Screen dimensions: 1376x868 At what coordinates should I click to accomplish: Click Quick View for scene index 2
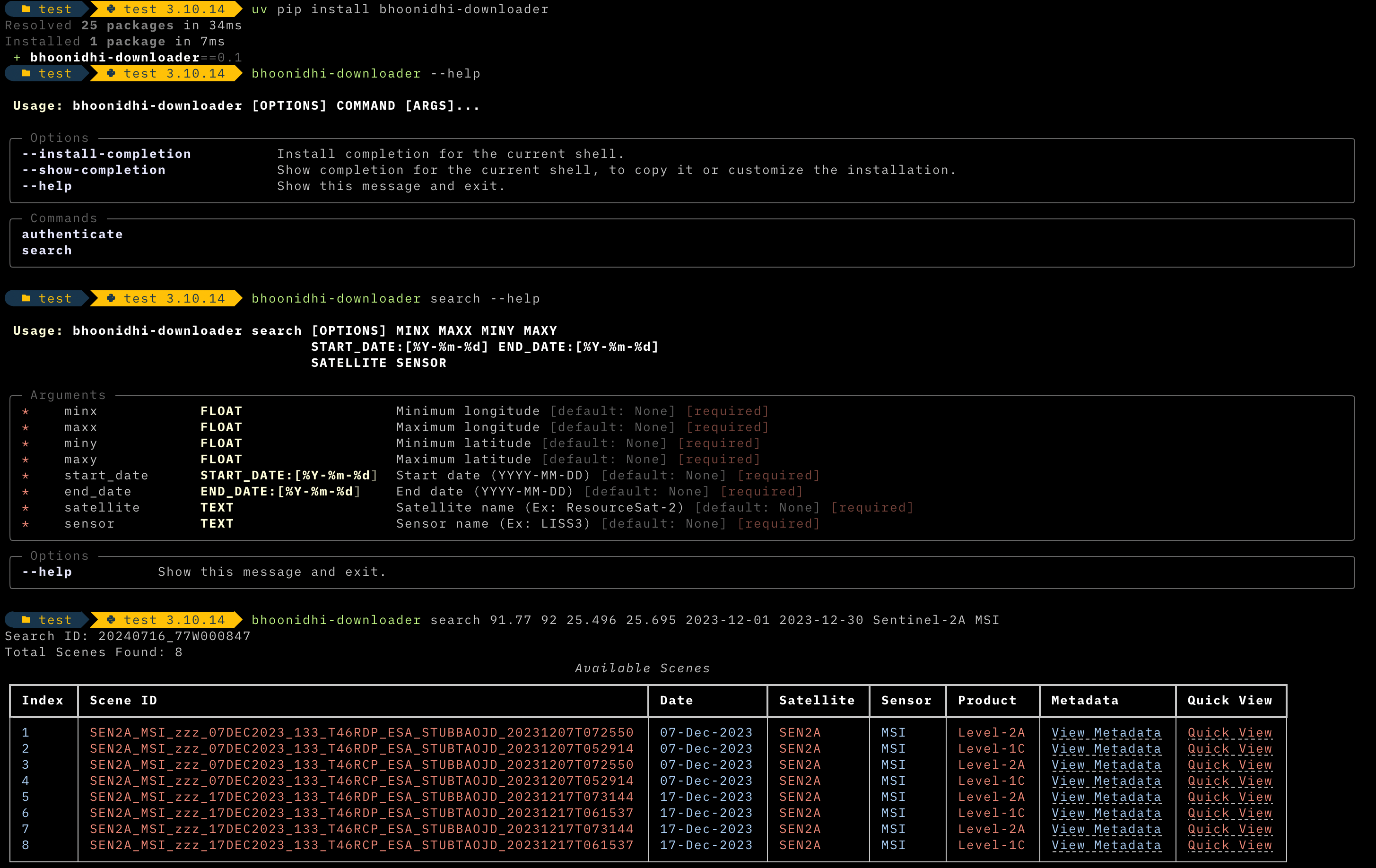coord(1230,748)
